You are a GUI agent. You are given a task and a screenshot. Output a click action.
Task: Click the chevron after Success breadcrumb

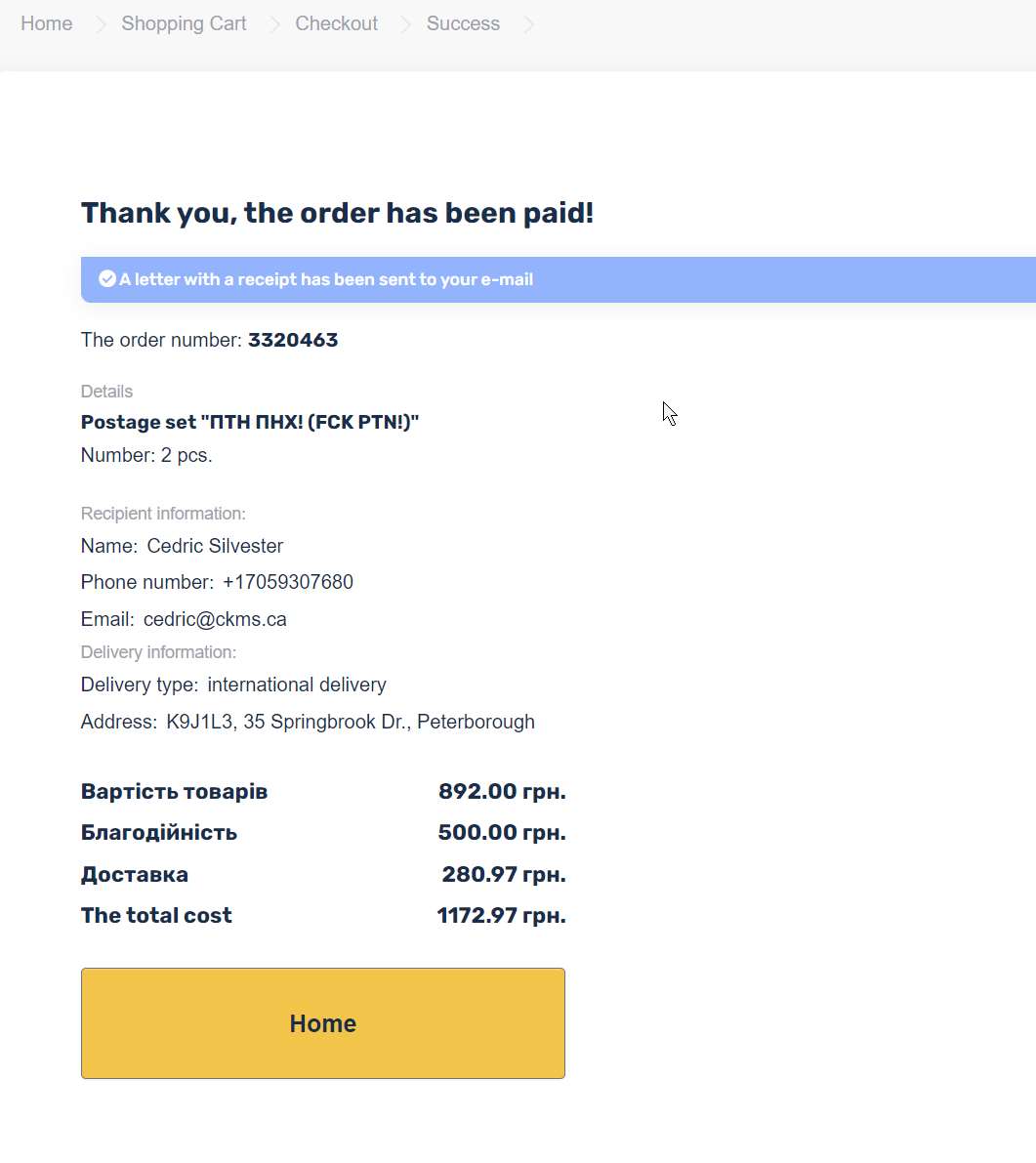click(x=528, y=24)
